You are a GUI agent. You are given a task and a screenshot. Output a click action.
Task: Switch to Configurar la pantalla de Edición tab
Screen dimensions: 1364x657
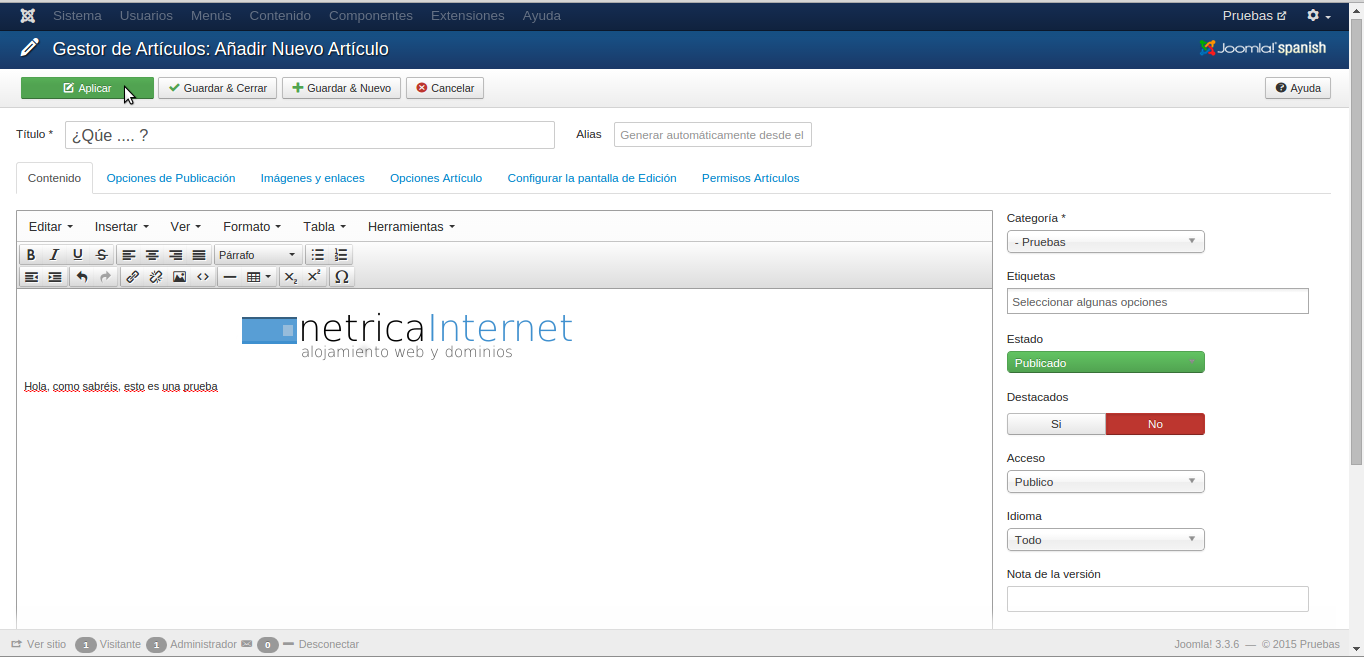(592, 178)
